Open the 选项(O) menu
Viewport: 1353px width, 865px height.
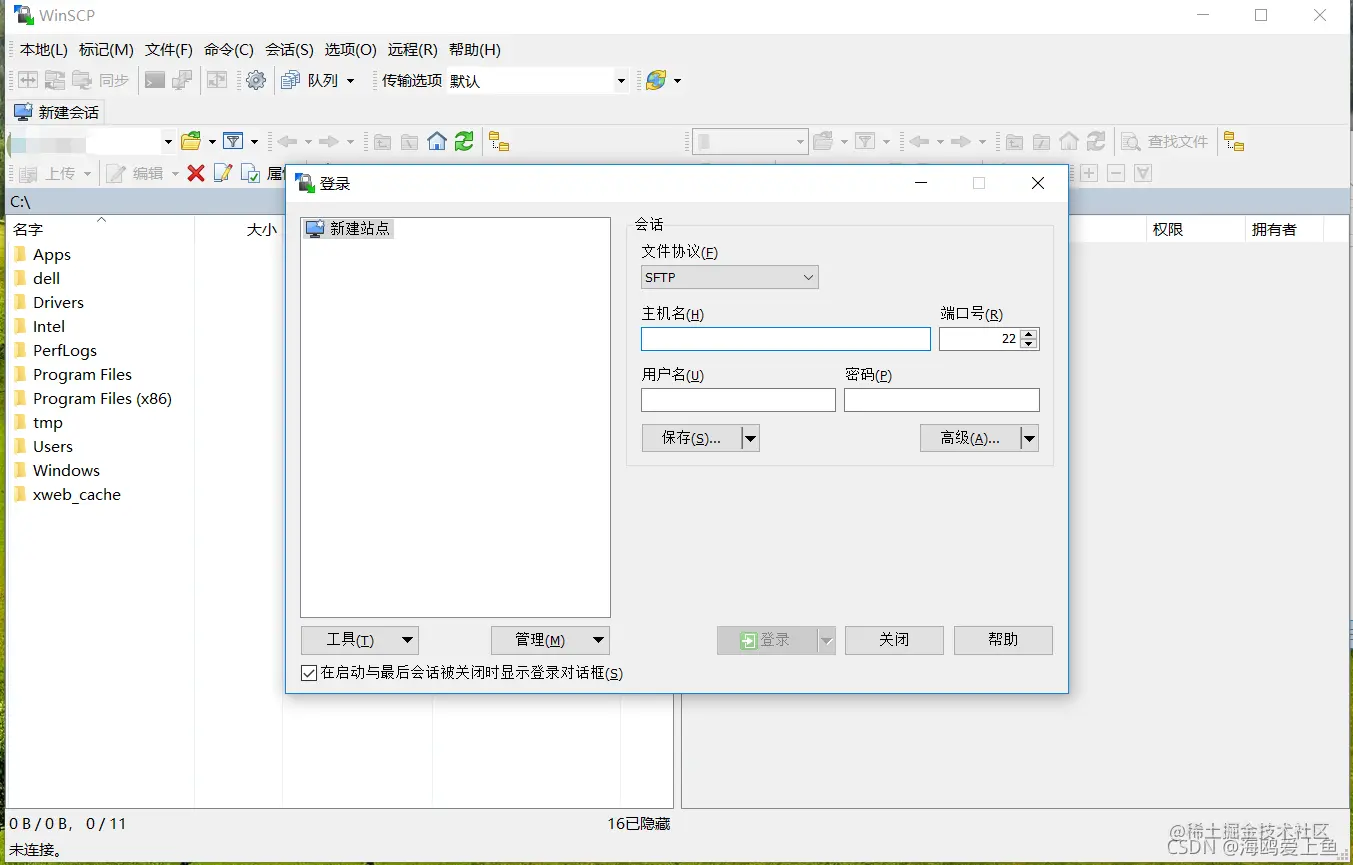coord(350,49)
